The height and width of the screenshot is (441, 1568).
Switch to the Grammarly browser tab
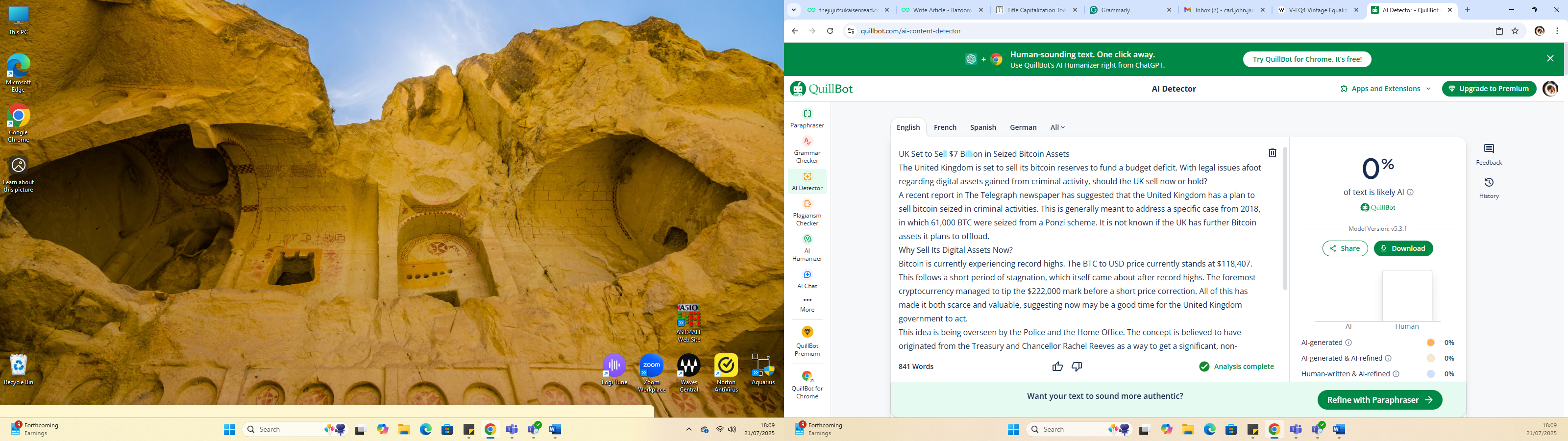pyautogui.click(x=1130, y=10)
